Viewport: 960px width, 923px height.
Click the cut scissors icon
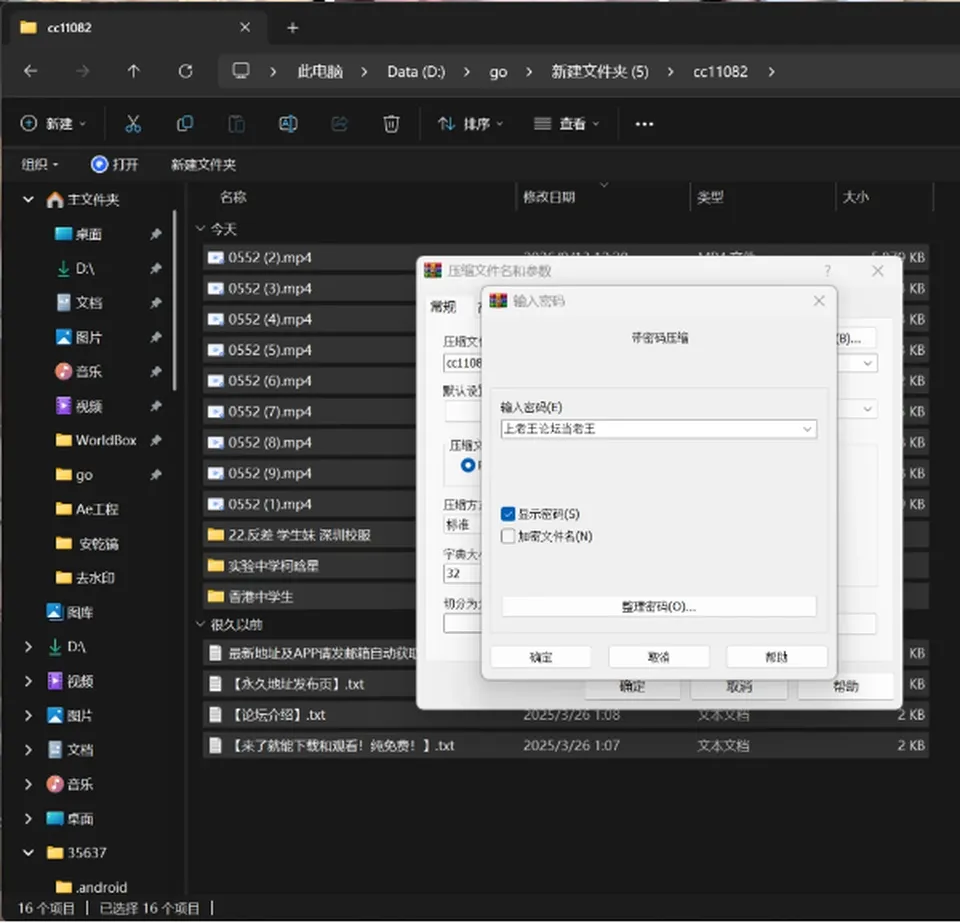click(x=133, y=124)
